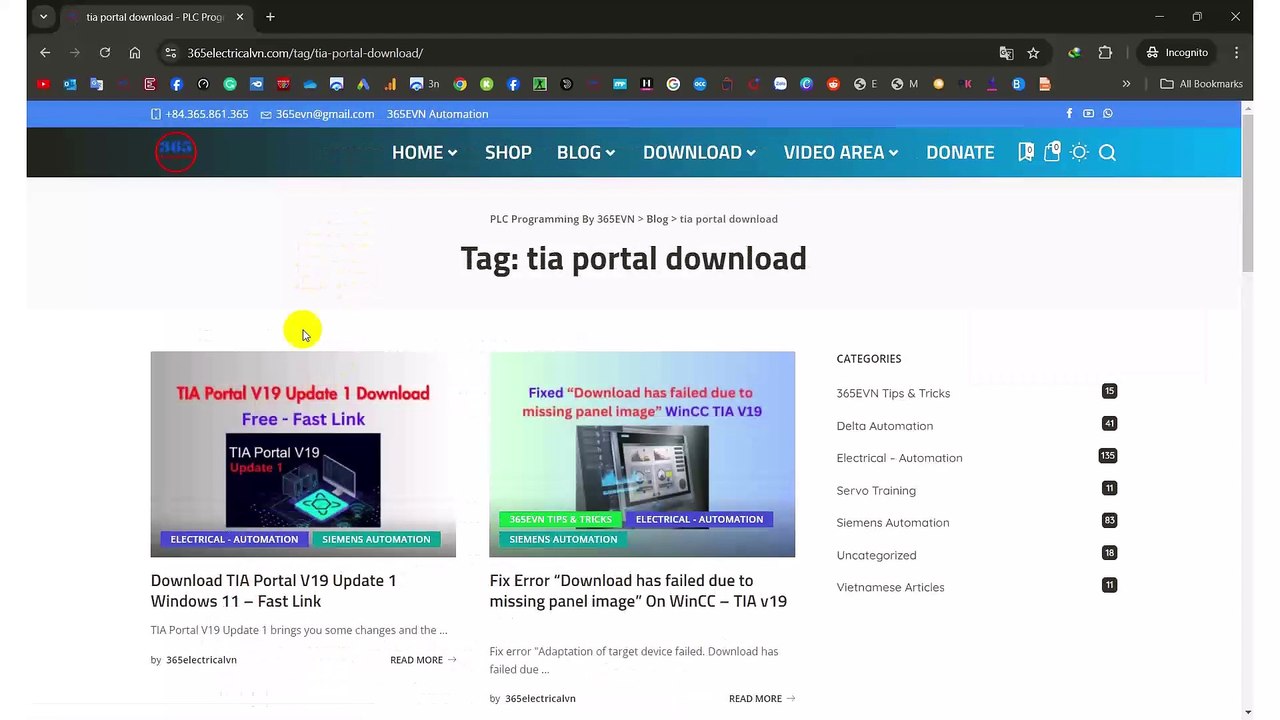Open Siemens Automation category

893,523
